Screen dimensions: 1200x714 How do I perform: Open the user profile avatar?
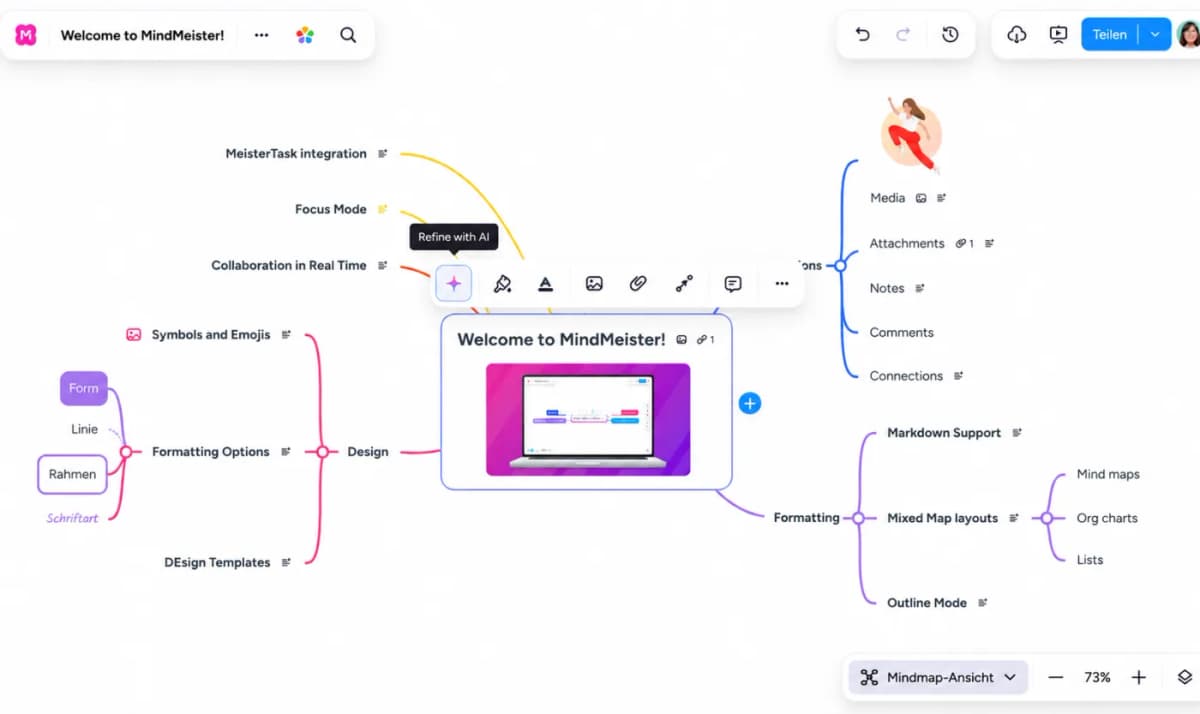click(1188, 34)
